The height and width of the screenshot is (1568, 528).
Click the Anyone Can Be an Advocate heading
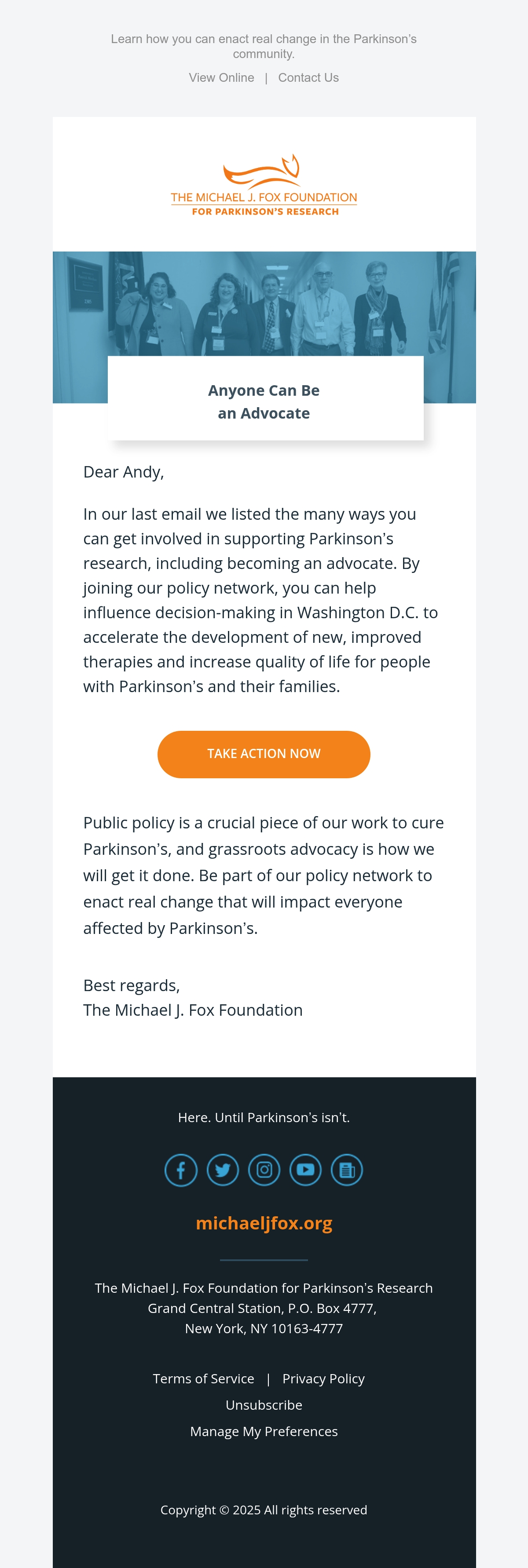pyautogui.click(x=264, y=401)
